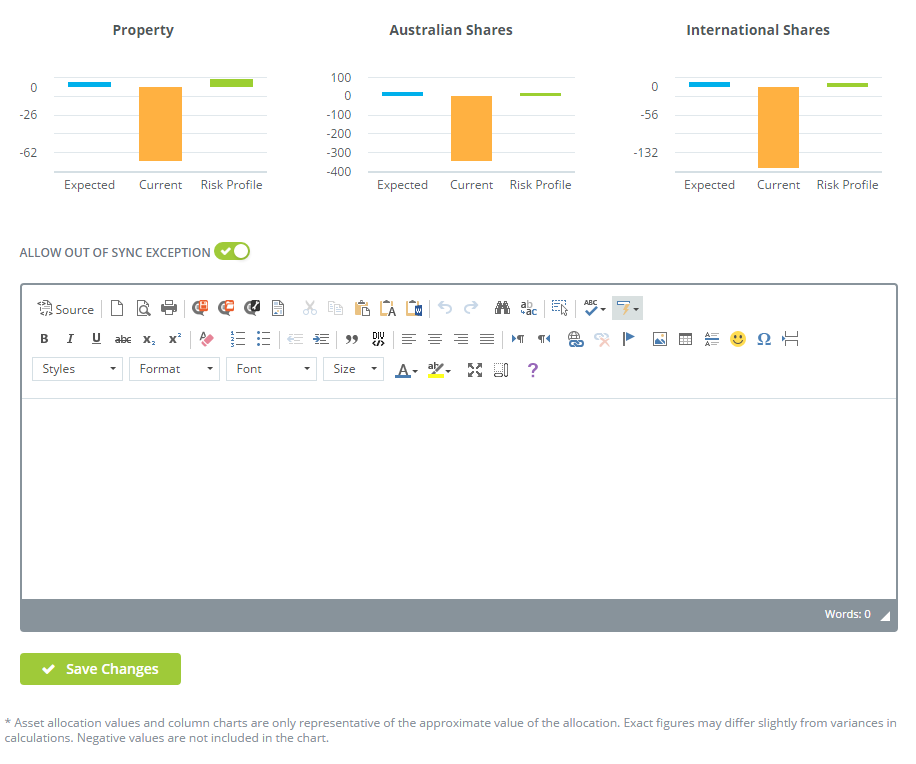Screen dimensions: 916x764
Task: Open the Format dropdown
Action: pyautogui.click(x=174, y=369)
